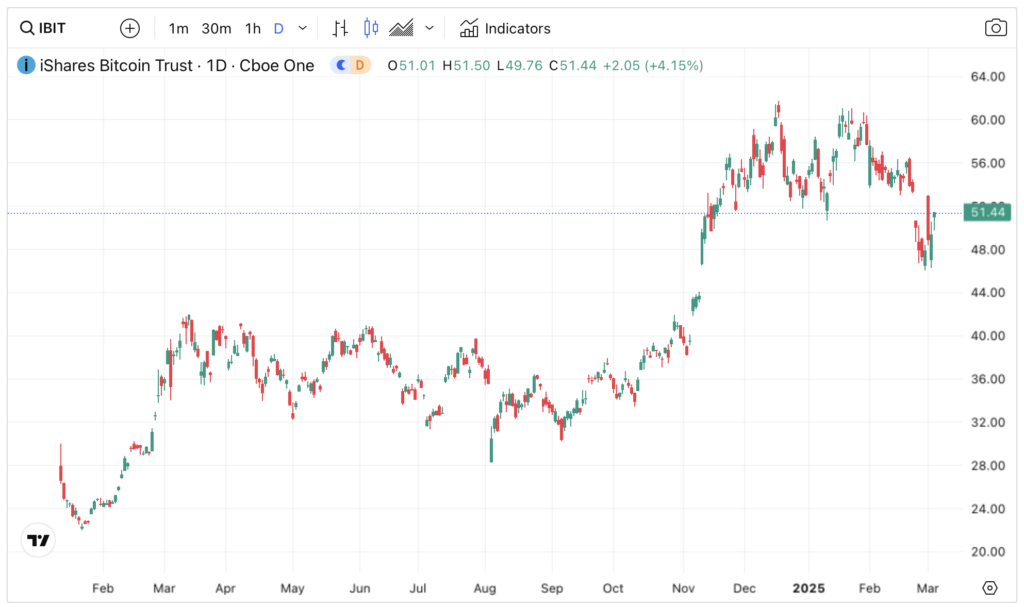This screenshot has width=1024, height=607.
Task: Click the blue info icon beside iShares
Action: coord(26,65)
